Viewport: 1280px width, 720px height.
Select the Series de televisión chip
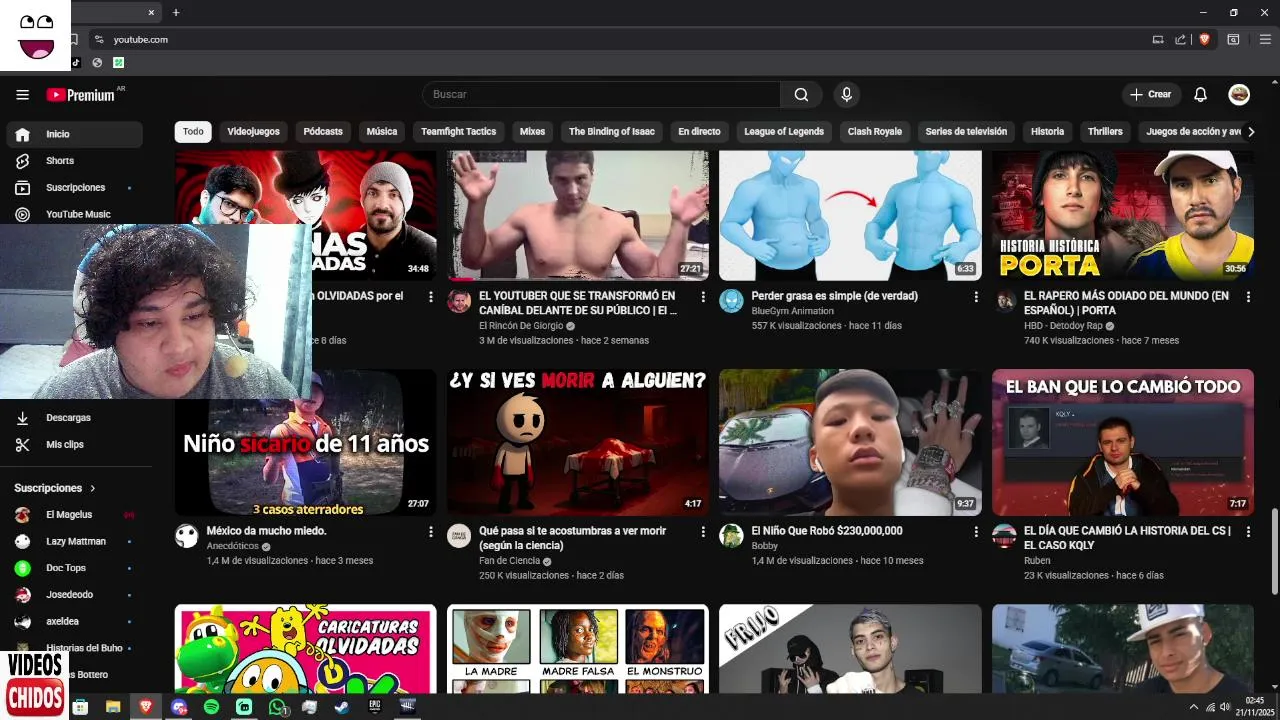(966, 132)
